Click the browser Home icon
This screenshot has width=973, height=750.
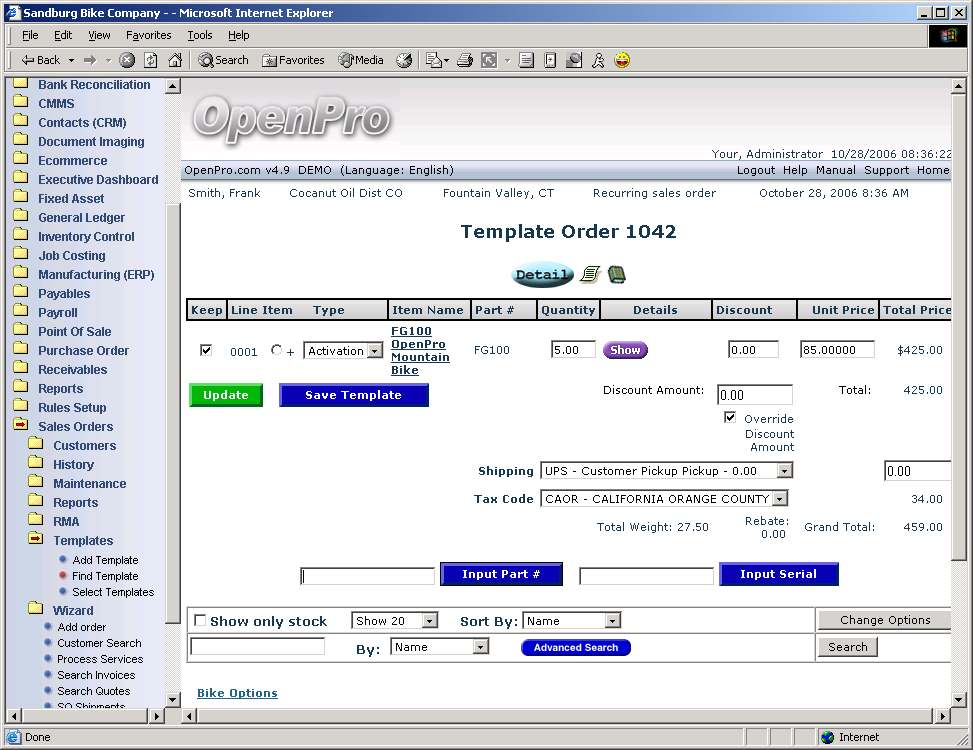click(x=175, y=60)
